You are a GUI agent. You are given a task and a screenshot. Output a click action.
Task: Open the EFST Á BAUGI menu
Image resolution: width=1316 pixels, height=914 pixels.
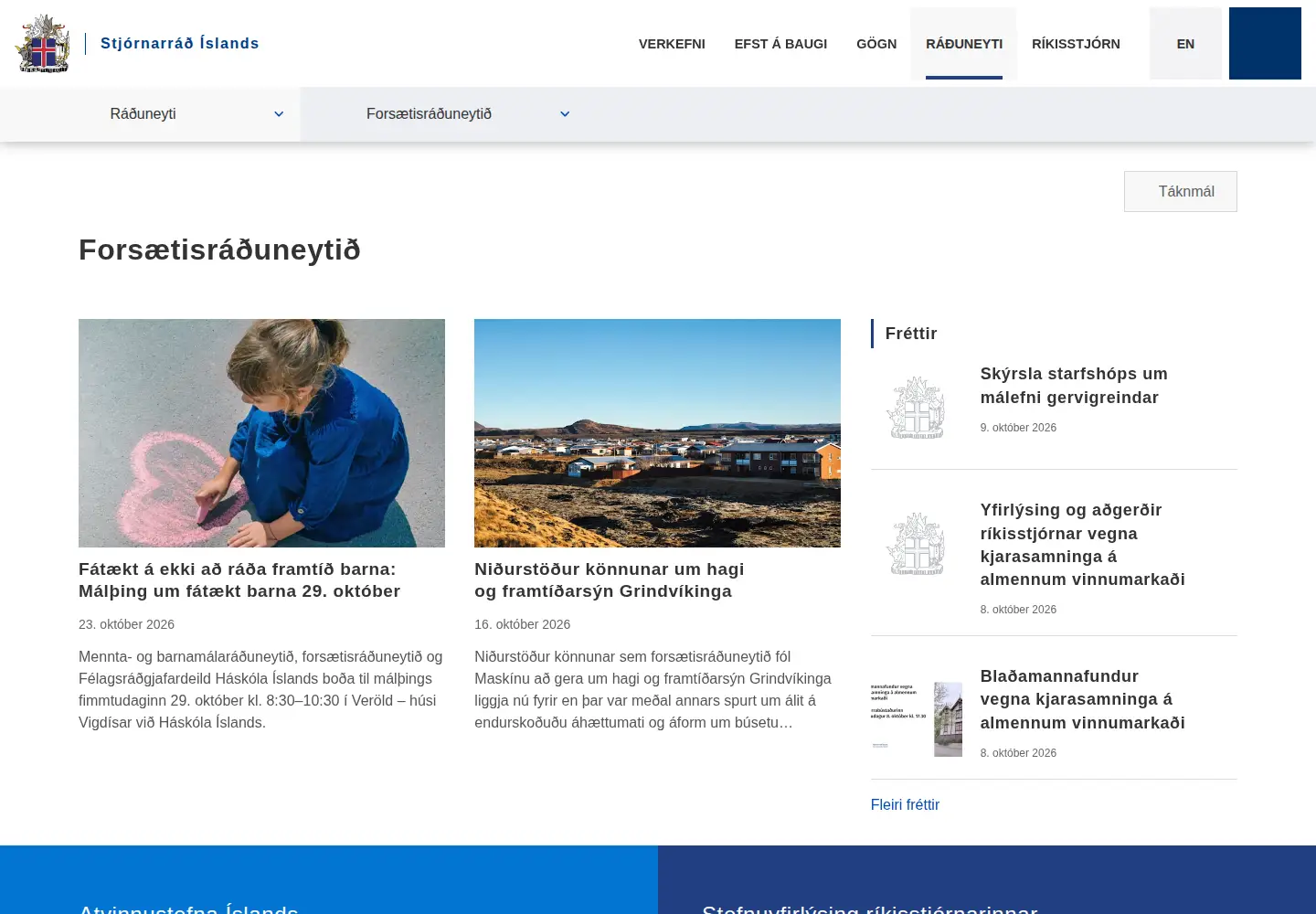click(x=780, y=44)
